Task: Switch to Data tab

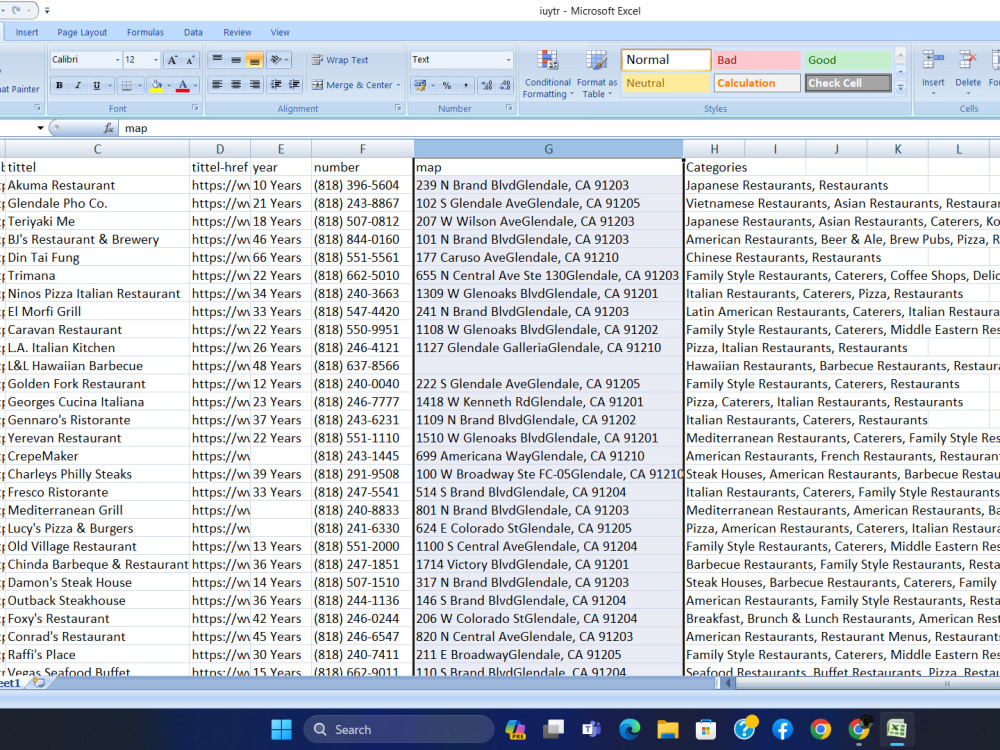Action: (193, 33)
